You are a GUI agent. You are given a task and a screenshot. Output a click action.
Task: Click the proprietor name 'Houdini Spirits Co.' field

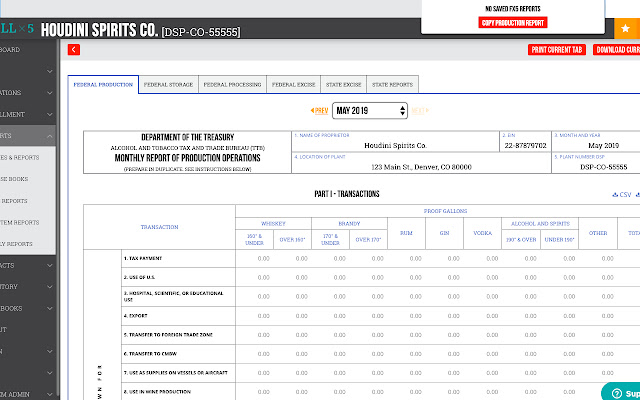click(396, 145)
